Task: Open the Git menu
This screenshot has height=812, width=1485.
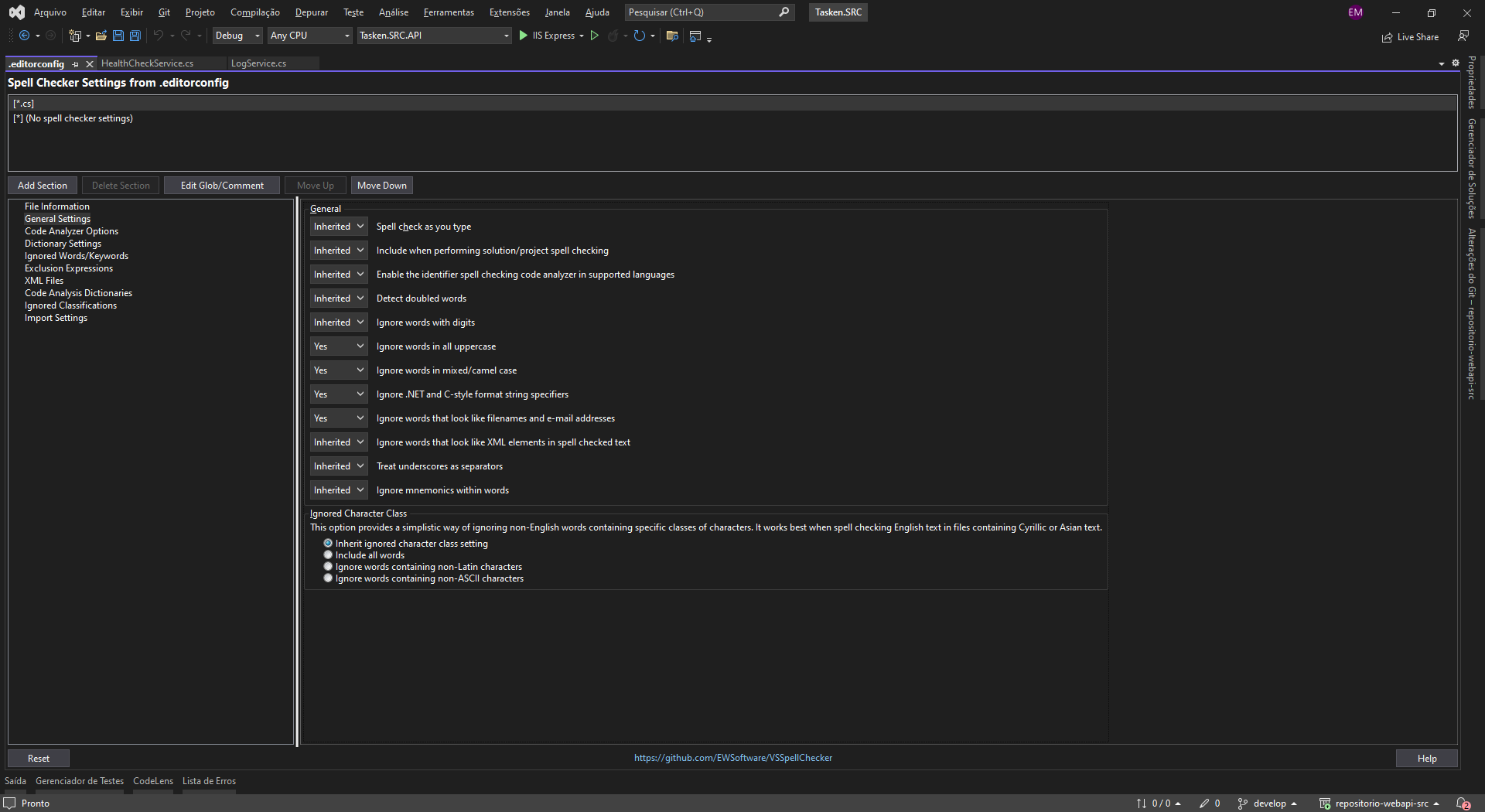Action: click(x=163, y=12)
